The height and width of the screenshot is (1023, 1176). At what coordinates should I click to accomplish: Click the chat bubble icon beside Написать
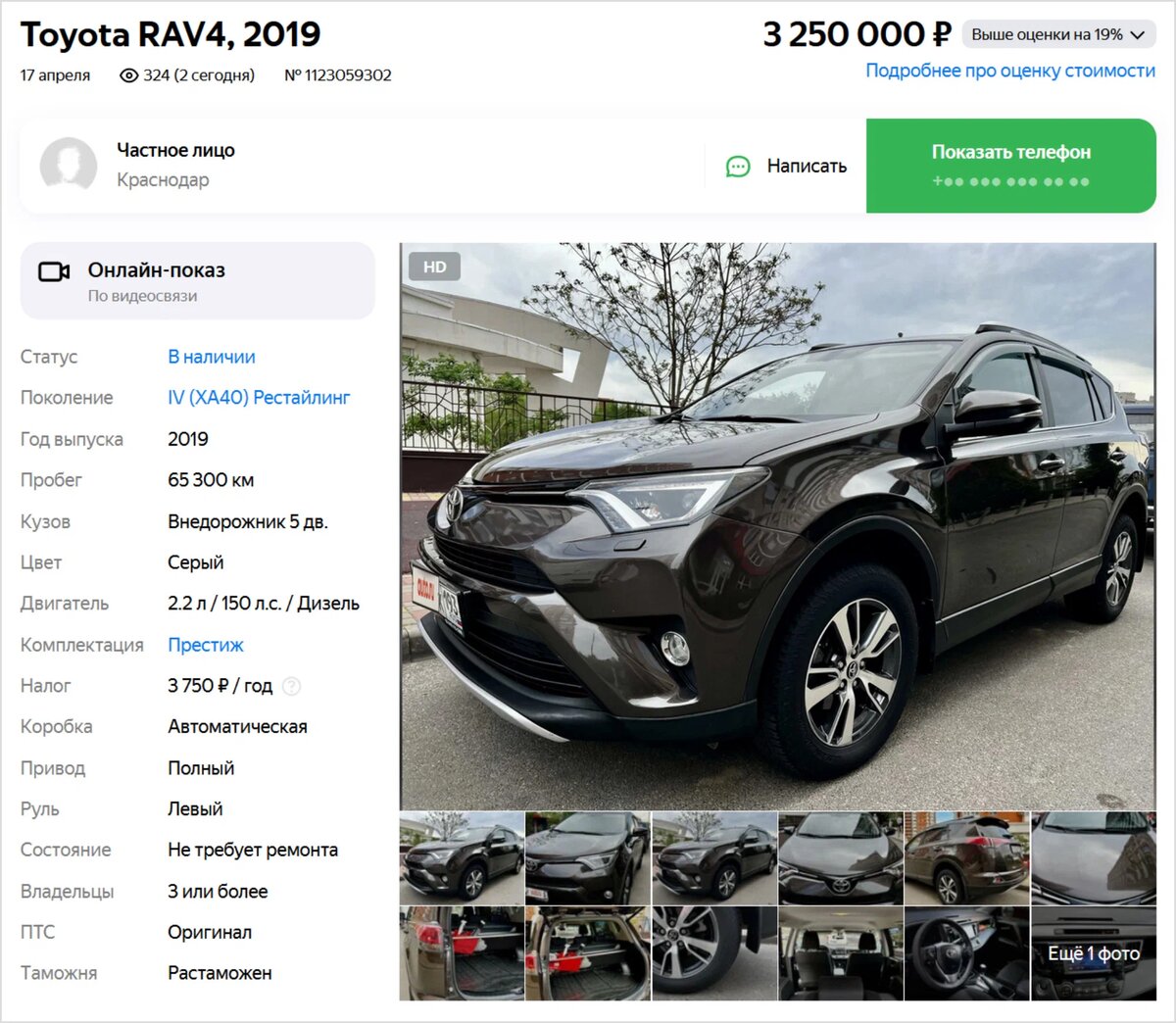(738, 167)
